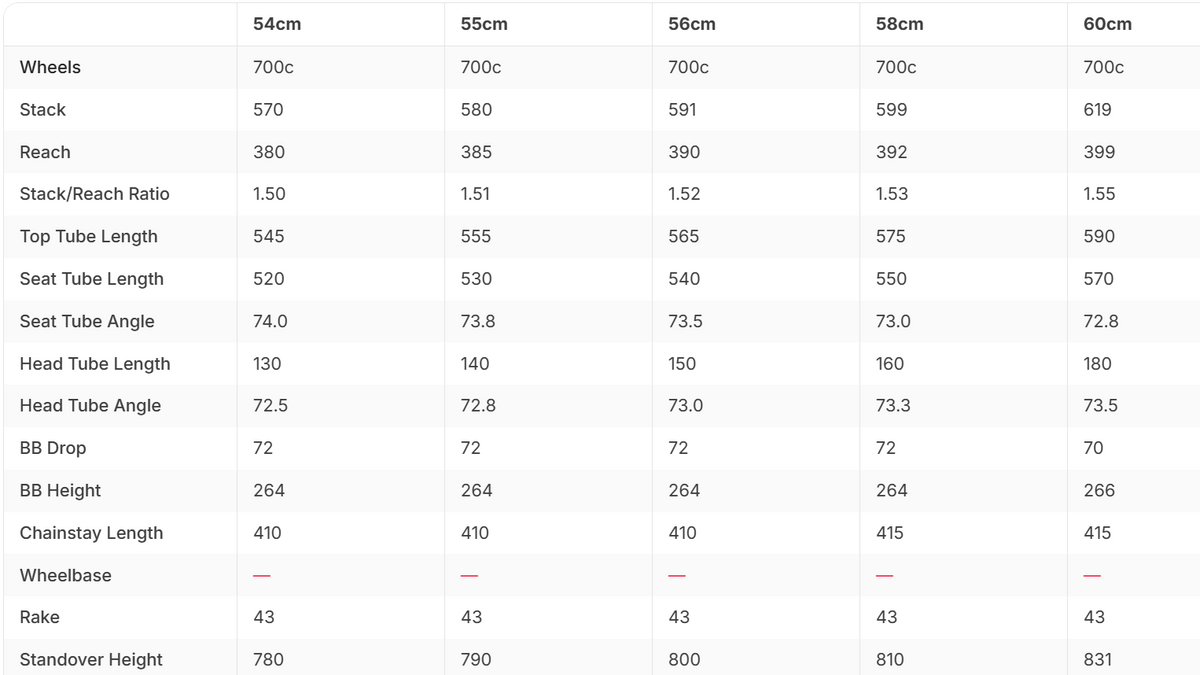Click the Wheels row label
Viewport: 1200px width, 675px height.
50,67
